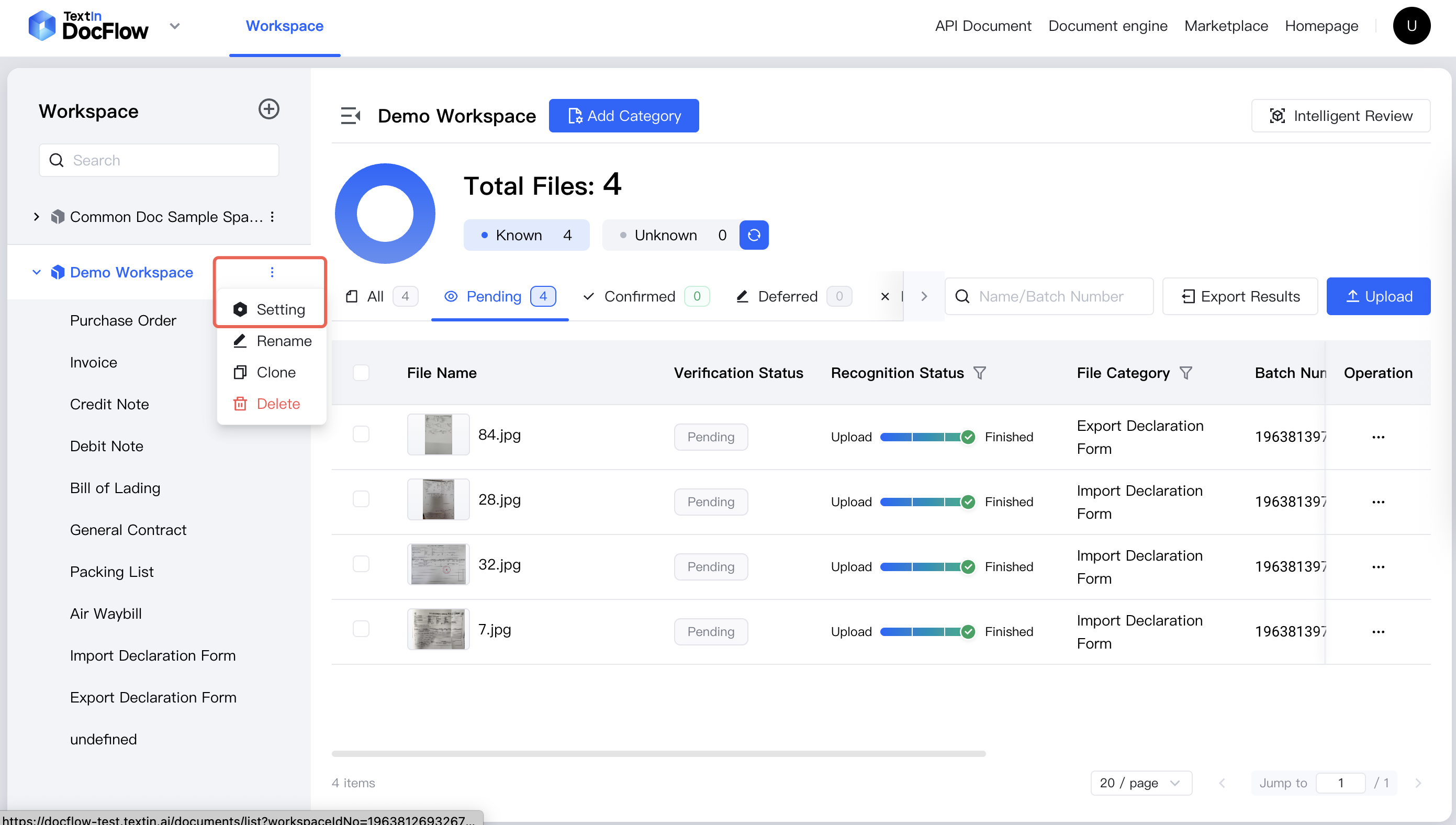
Task: Open the DocFlow logo dropdown chevron
Action: (174, 26)
